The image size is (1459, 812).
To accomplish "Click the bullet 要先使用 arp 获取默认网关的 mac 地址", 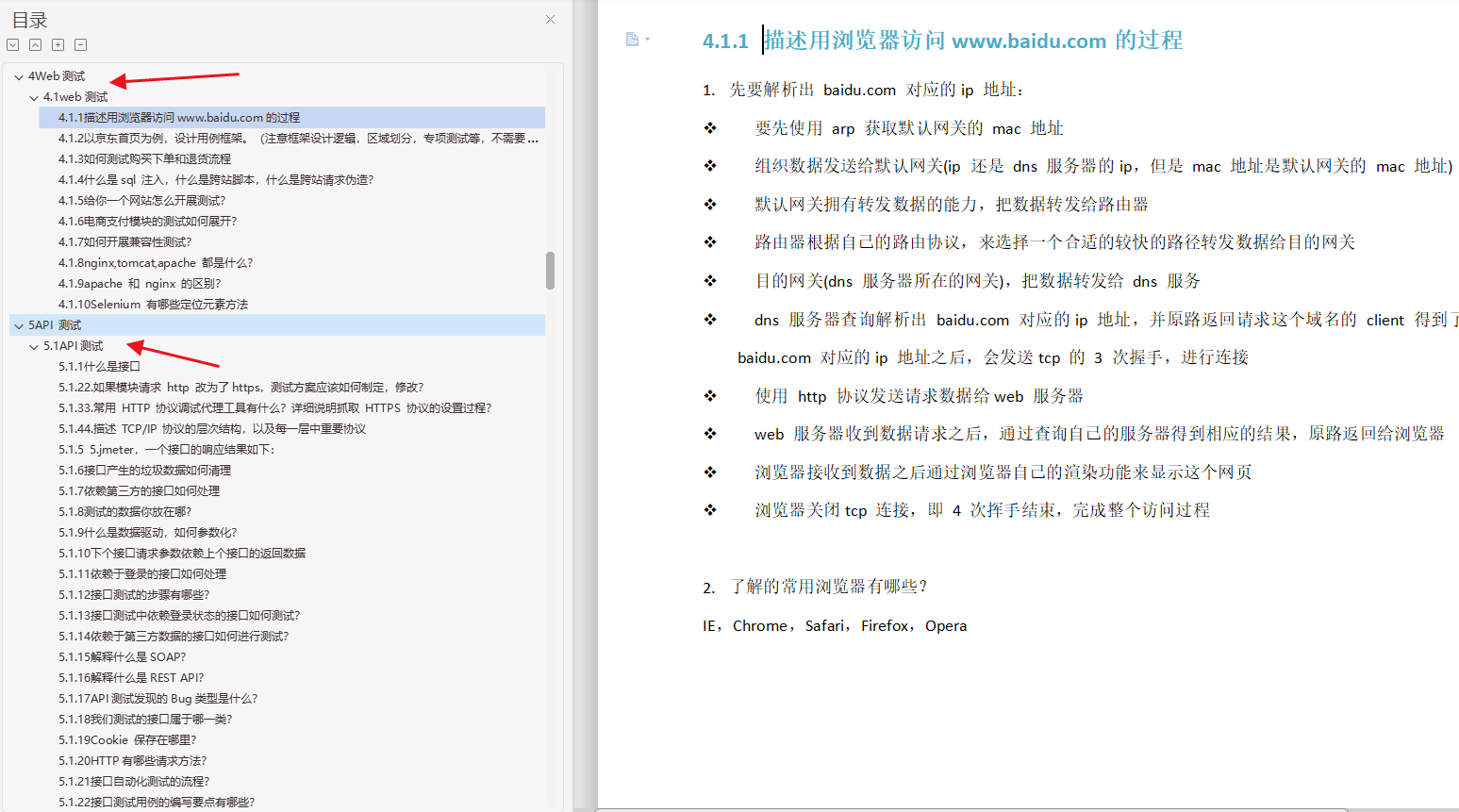I will (908, 128).
